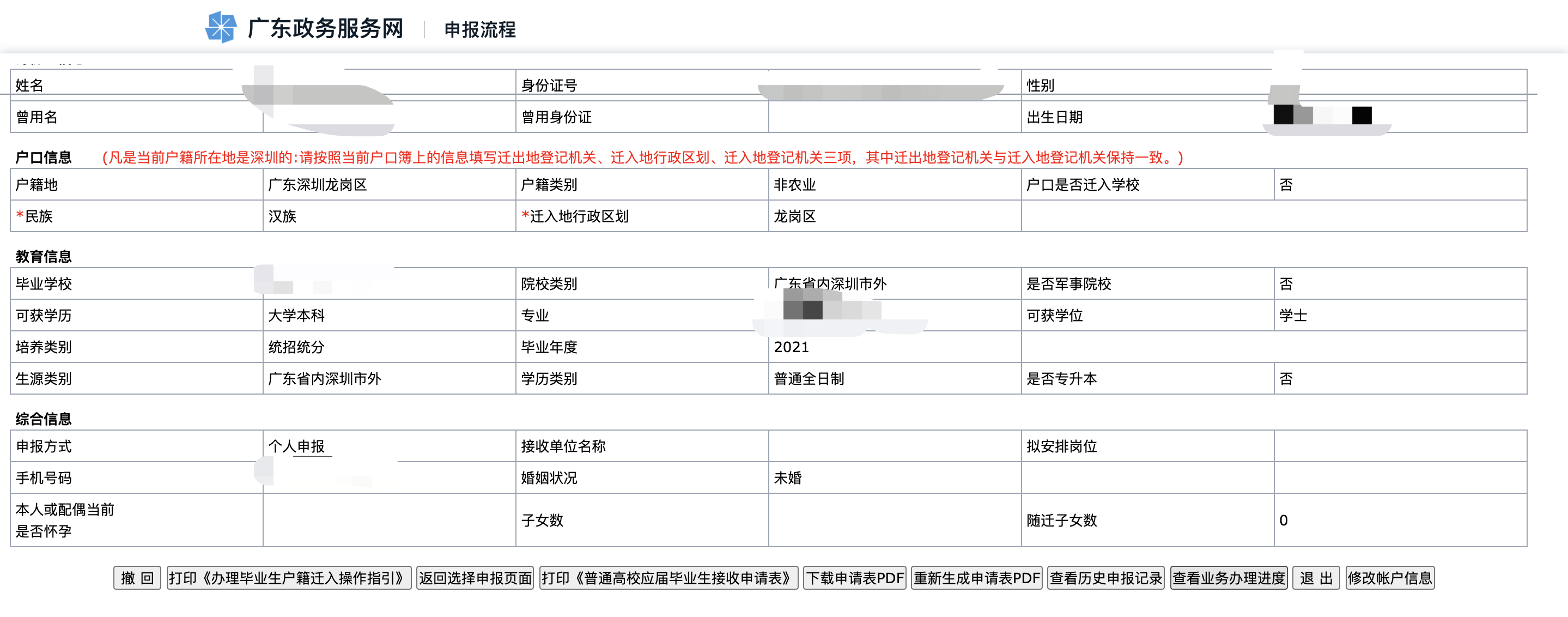Click the red household registration notice text
Viewport: 1568px width, 617px height.
coord(642,158)
